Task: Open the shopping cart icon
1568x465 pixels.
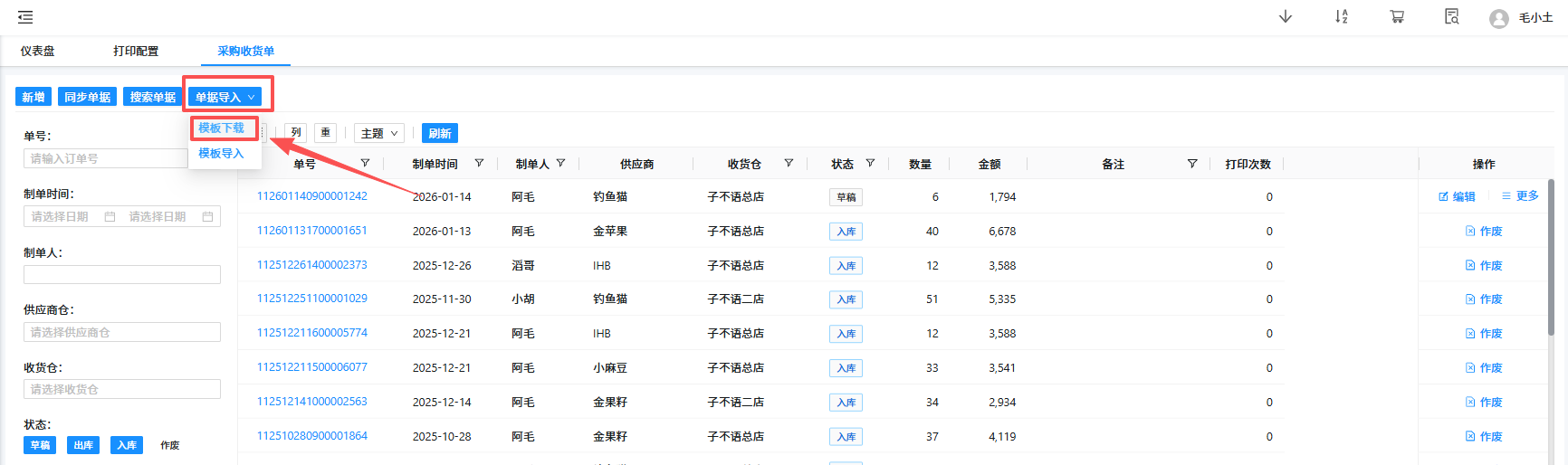Action: (x=1397, y=17)
